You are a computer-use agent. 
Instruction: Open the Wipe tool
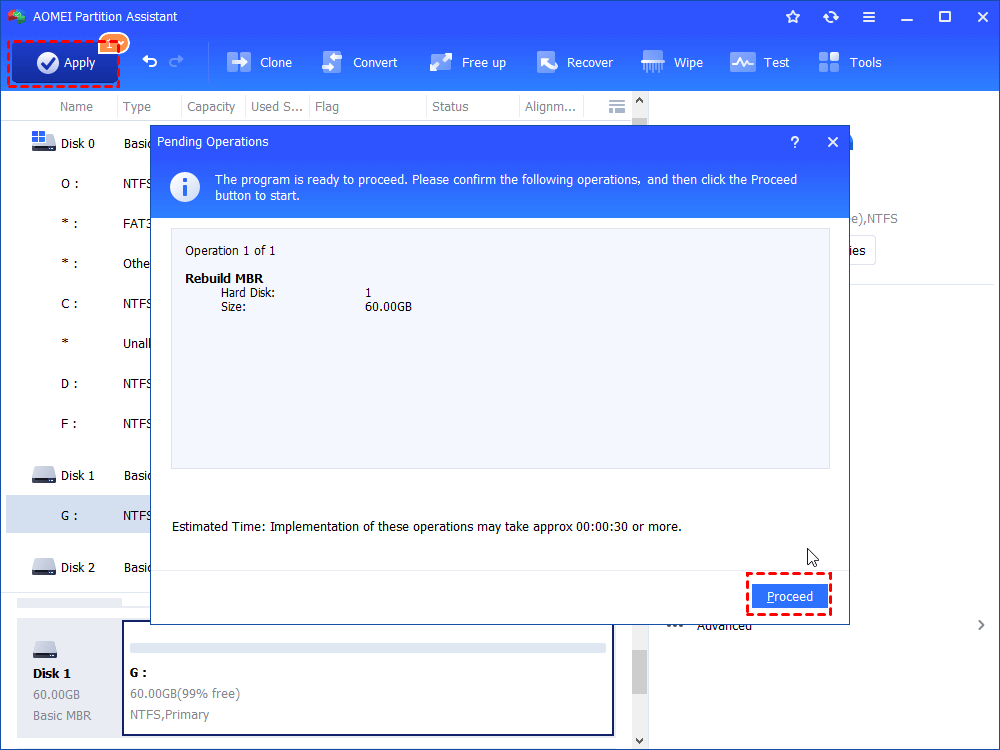coord(672,62)
